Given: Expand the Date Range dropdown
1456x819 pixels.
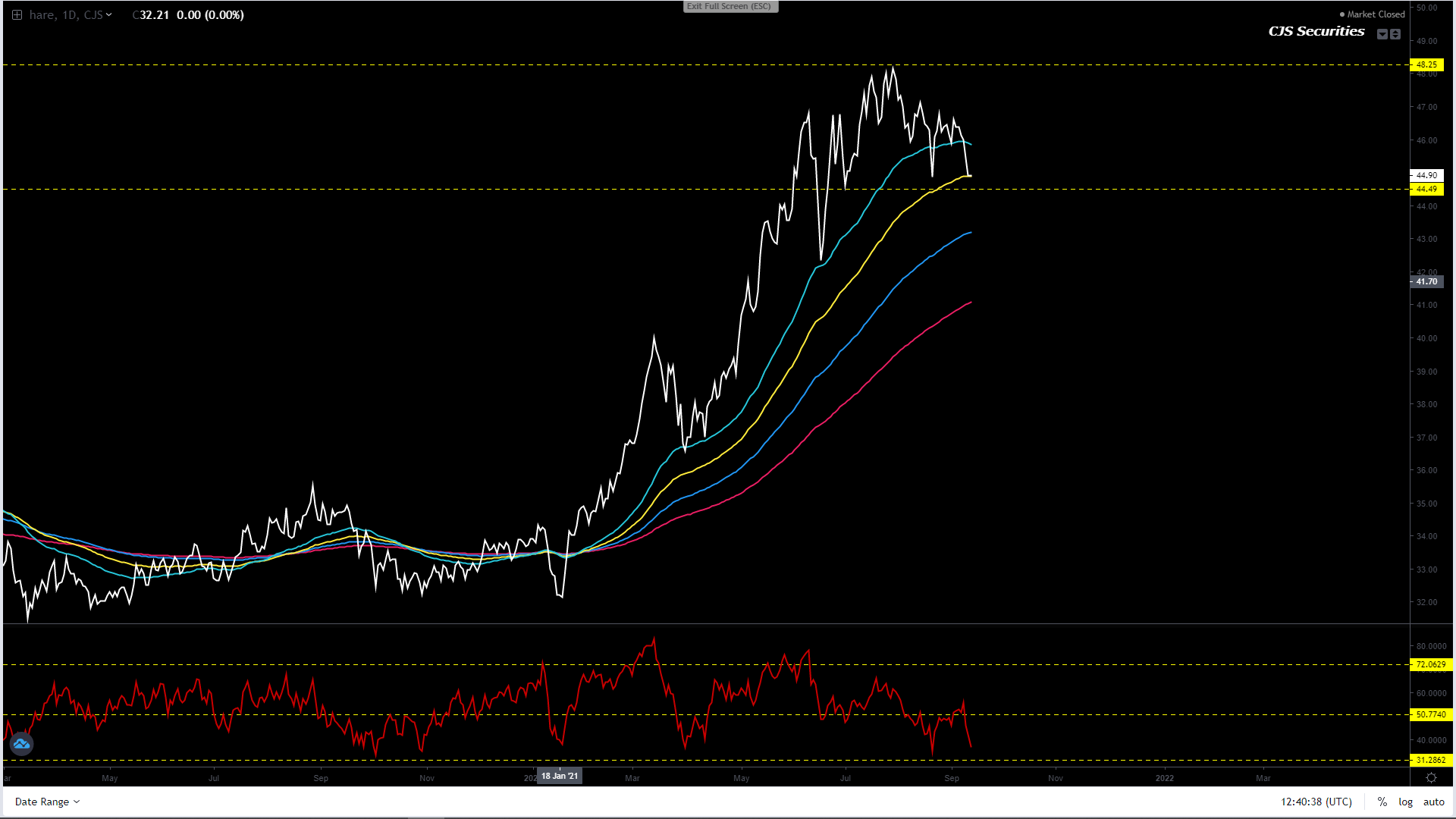Looking at the screenshot, I should coord(47,802).
